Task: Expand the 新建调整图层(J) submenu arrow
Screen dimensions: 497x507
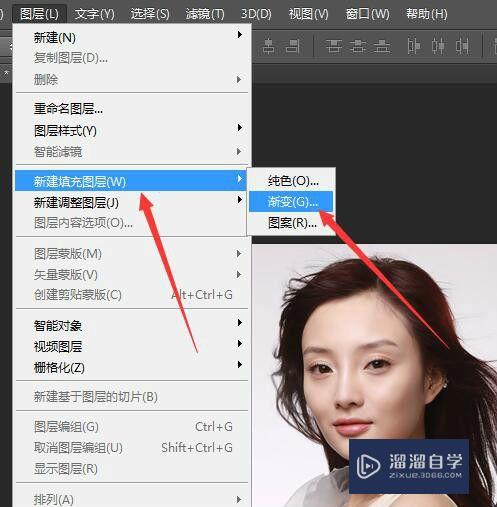Action: click(x=239, y=199)
